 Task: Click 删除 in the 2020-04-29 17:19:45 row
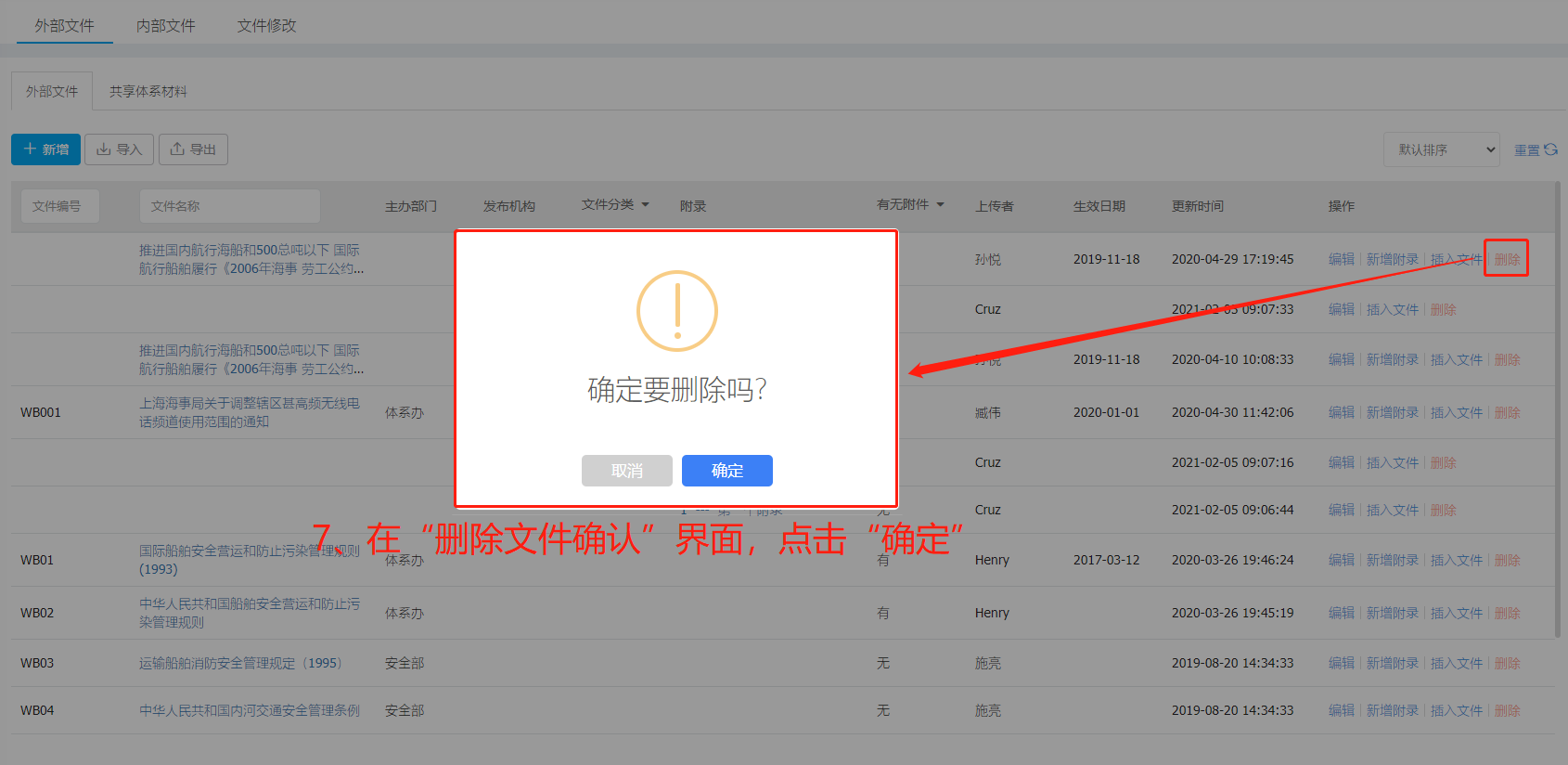tap(1507, 259)
